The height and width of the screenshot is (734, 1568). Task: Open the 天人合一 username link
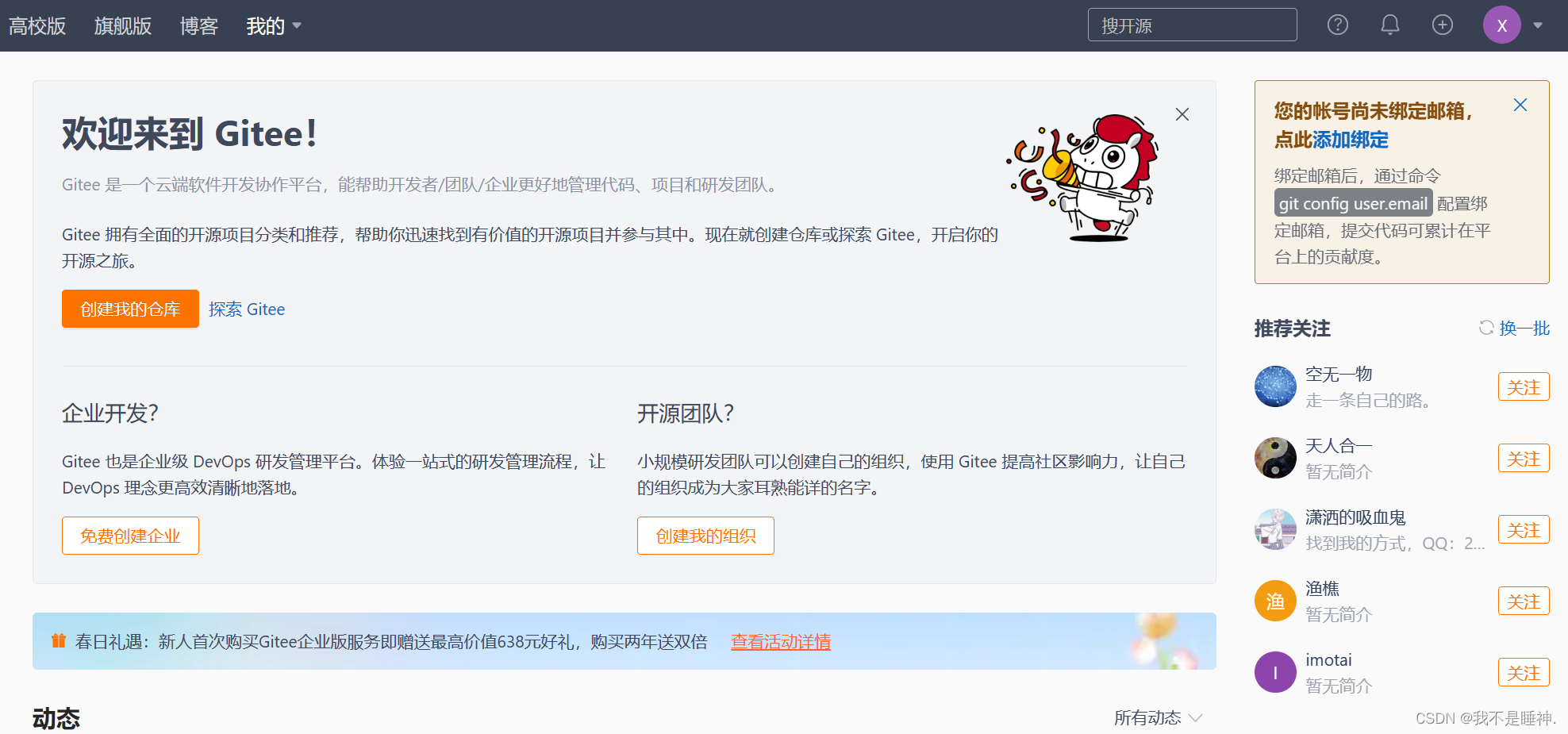pyautogui.click(x=1339, y=446)
